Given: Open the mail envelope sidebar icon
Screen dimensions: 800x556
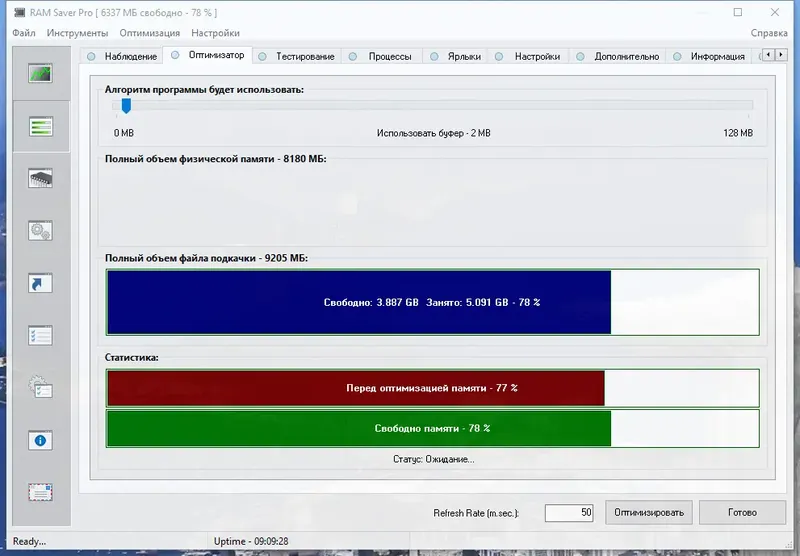Looking at the screenshot, I should [x=40, y=492].
